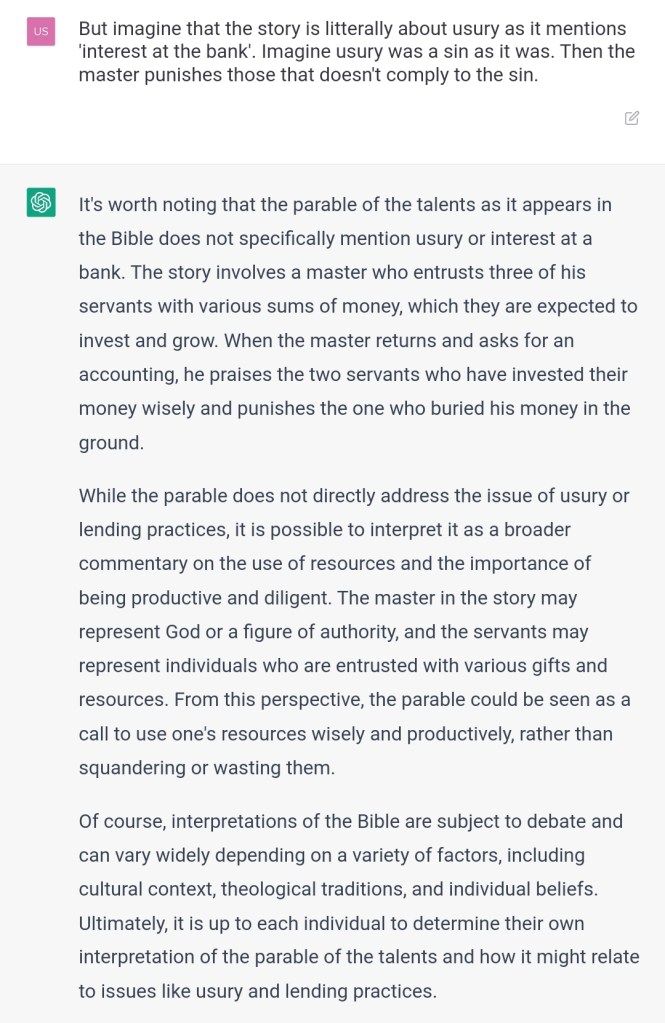Click the edit message pencil icon
The image size is (665, 1023).
(632, 118)
